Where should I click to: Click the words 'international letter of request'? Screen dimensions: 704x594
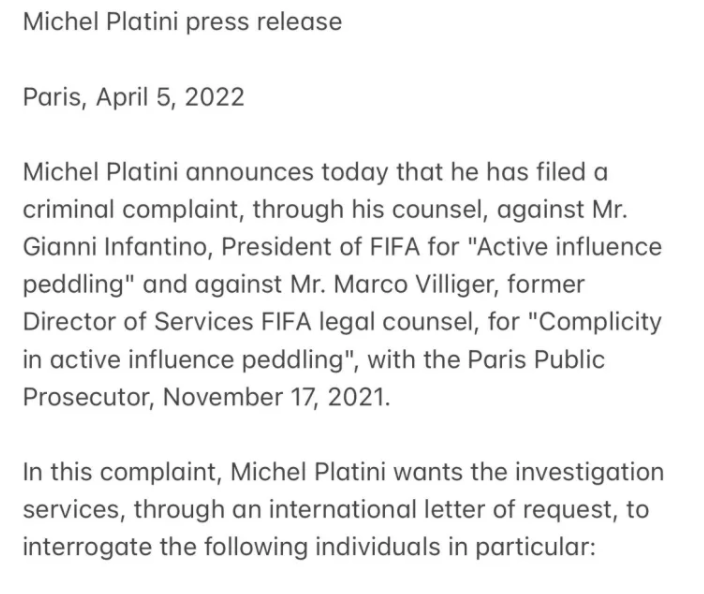click(440, 510)
